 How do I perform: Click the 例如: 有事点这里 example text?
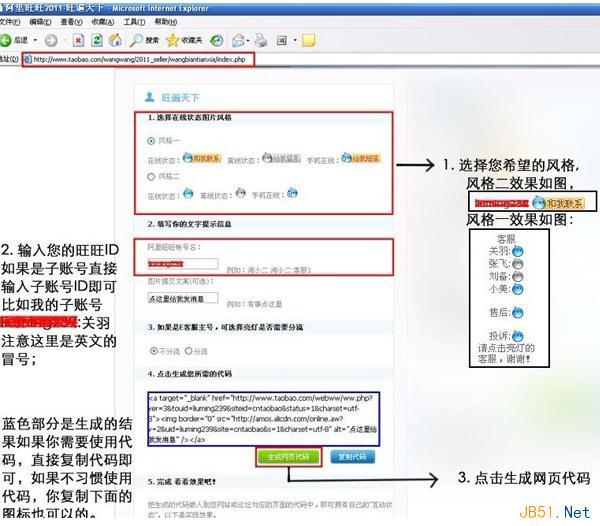(254, 304)
